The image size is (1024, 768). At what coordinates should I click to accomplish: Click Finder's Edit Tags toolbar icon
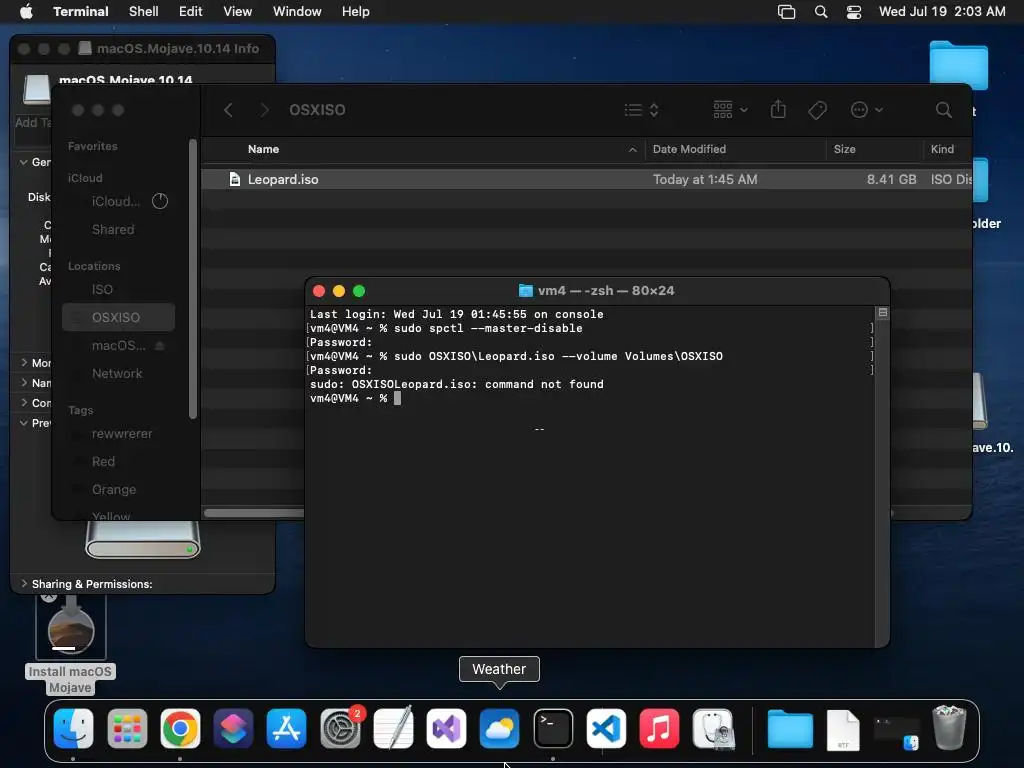click(x=817, y=110)
